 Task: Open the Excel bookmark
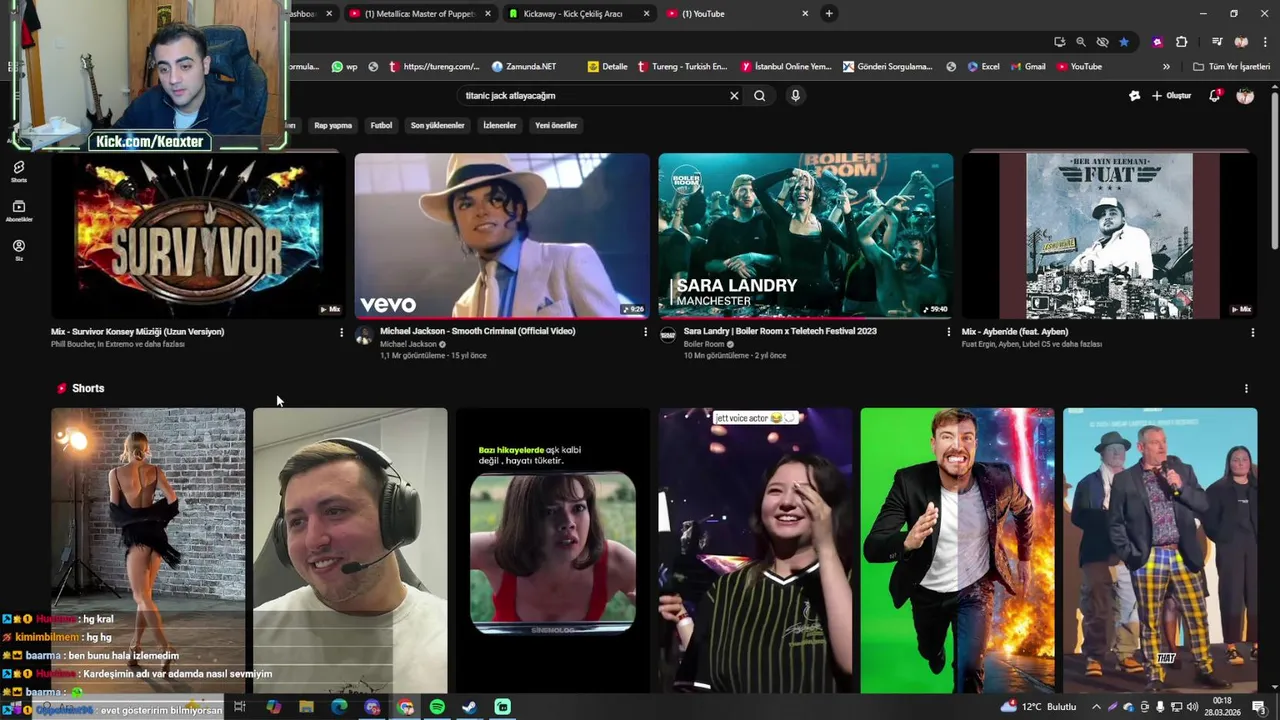(983, 67)
